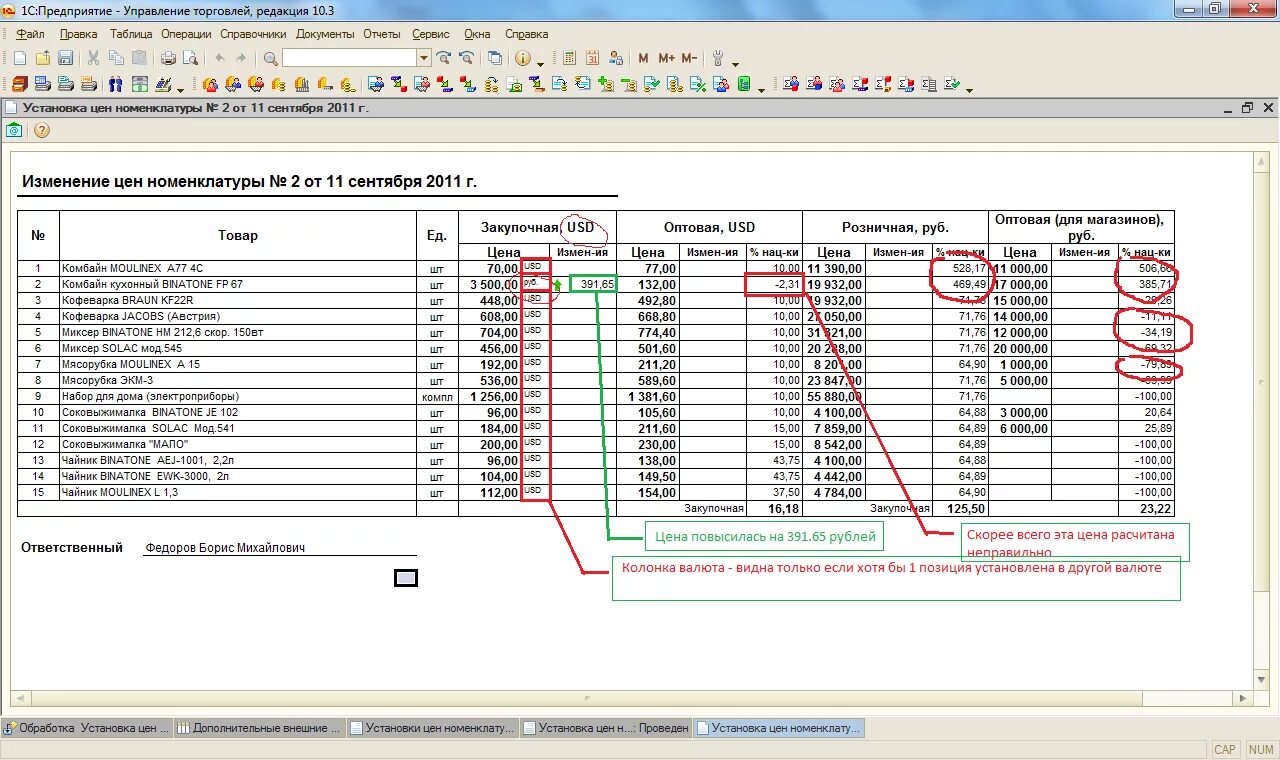
Task: Open the windows list icon
Action: (494, 58)
